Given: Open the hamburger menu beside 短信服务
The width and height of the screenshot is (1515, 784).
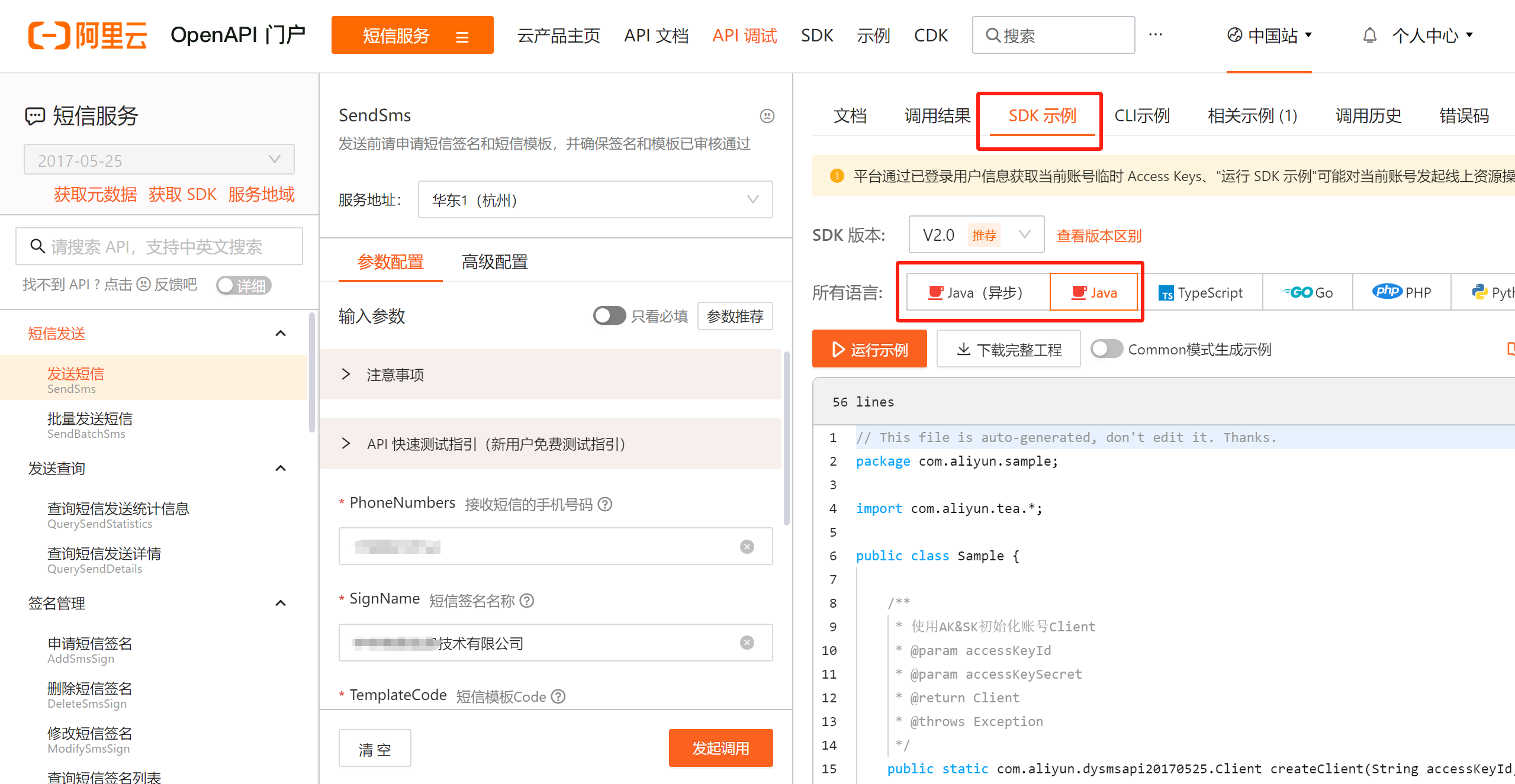Looking at the screenshot, I should (x=462, y=37).
